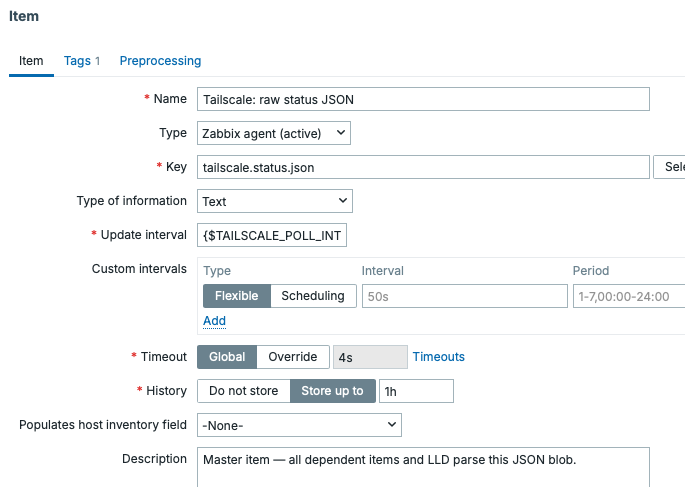Select the Item tab
This screenshot has height=487, width=685.
tap(31, 61)
